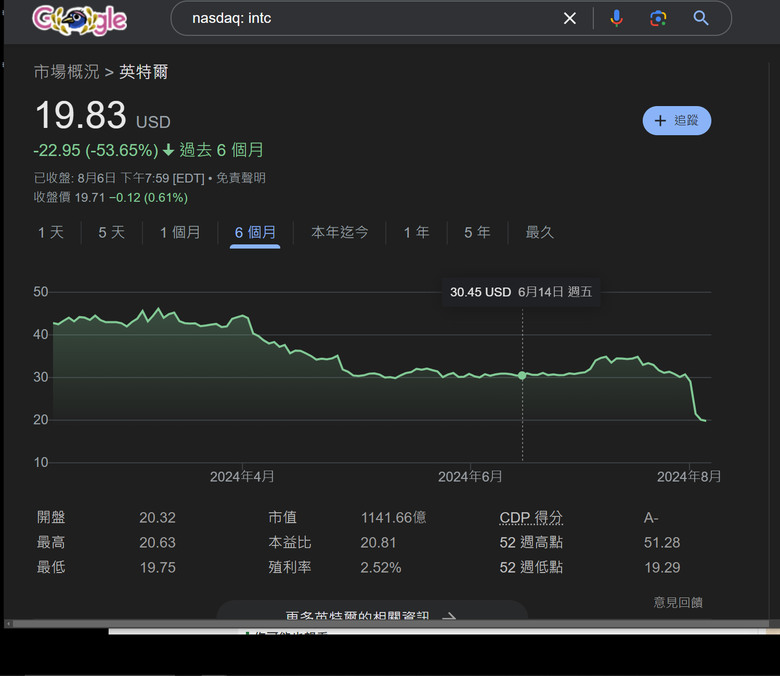780x676 pixels.
Task: Switch chart to 1 年 tab
Action: click(x=416, y=232)
